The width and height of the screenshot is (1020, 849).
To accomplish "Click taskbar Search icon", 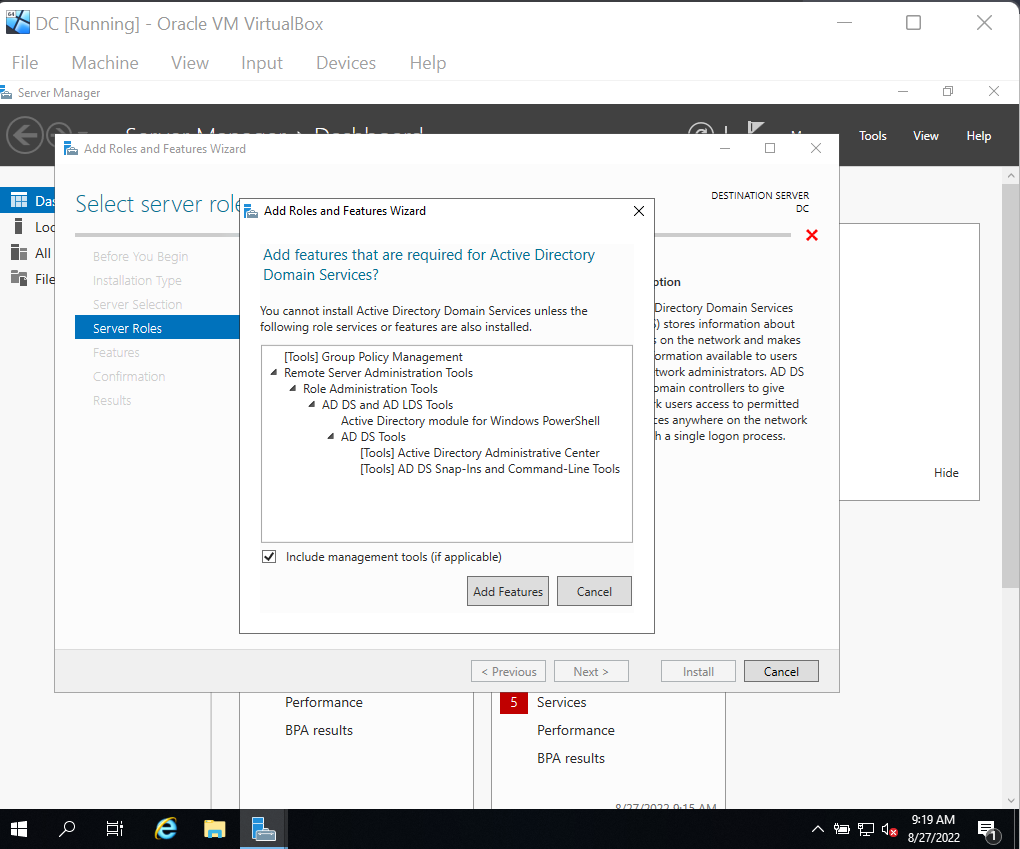I will (66, 829).
